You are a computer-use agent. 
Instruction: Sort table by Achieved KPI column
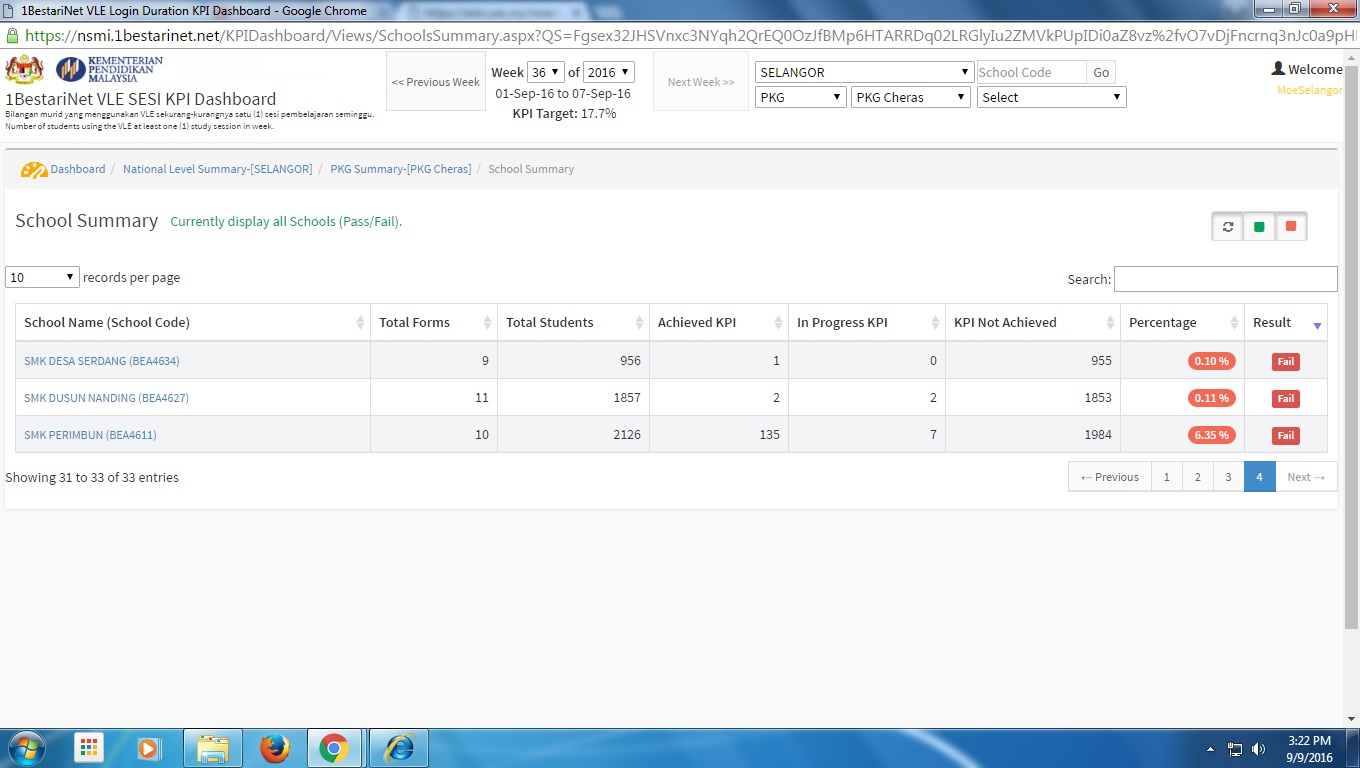point(719,323)
